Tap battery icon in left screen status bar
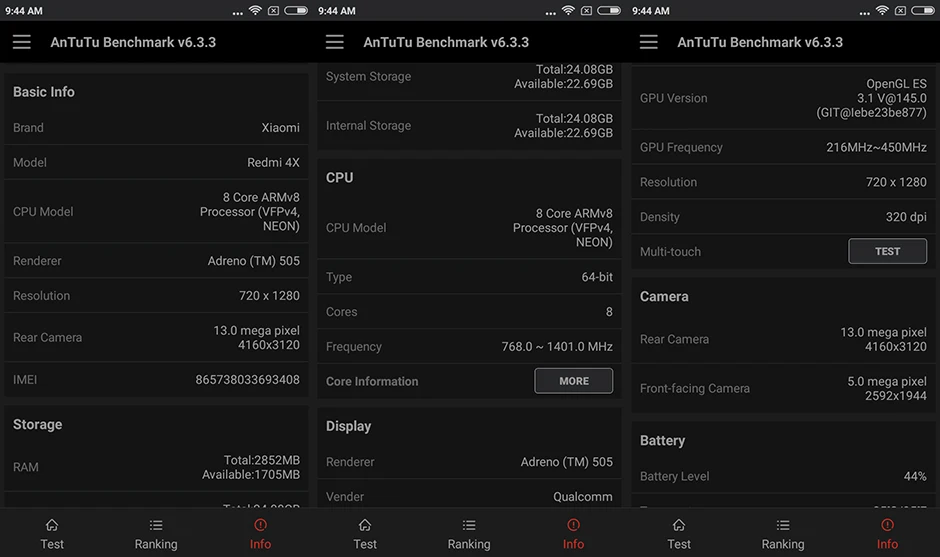Screen dimensions: 940x557 (x=296, y=10)
